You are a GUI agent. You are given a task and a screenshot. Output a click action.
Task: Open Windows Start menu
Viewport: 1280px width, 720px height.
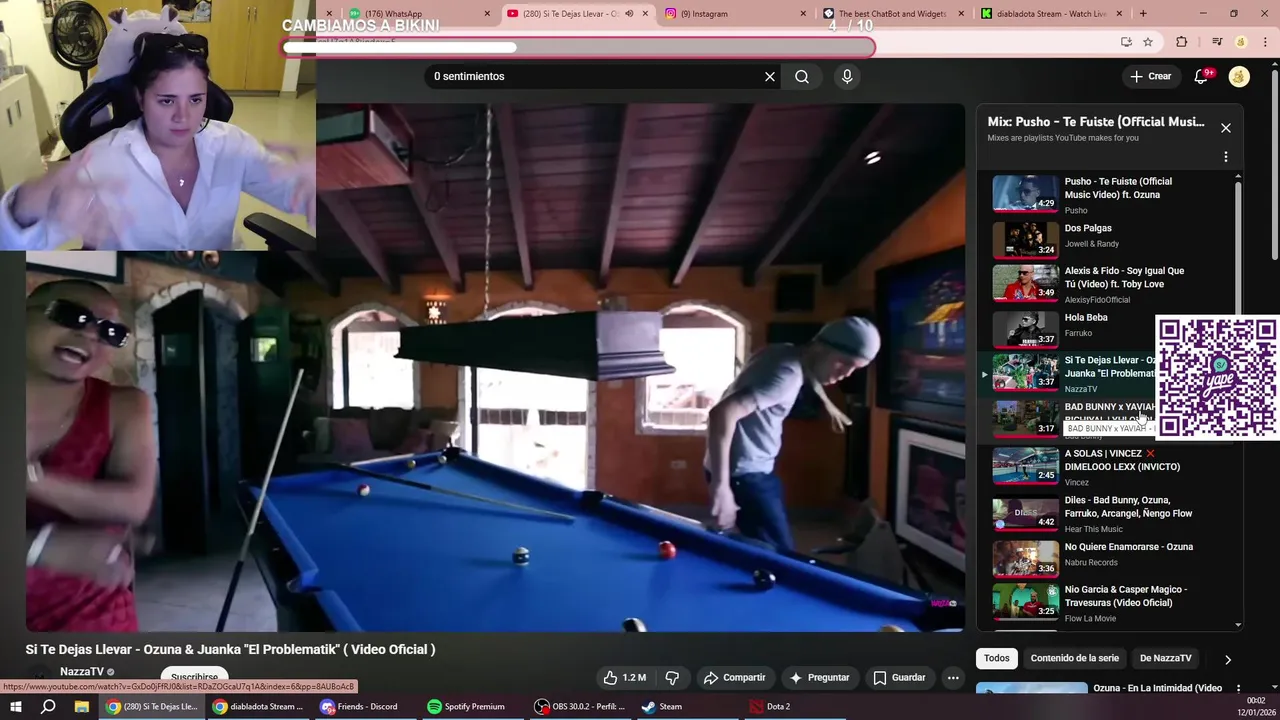[x=15, y=707]
